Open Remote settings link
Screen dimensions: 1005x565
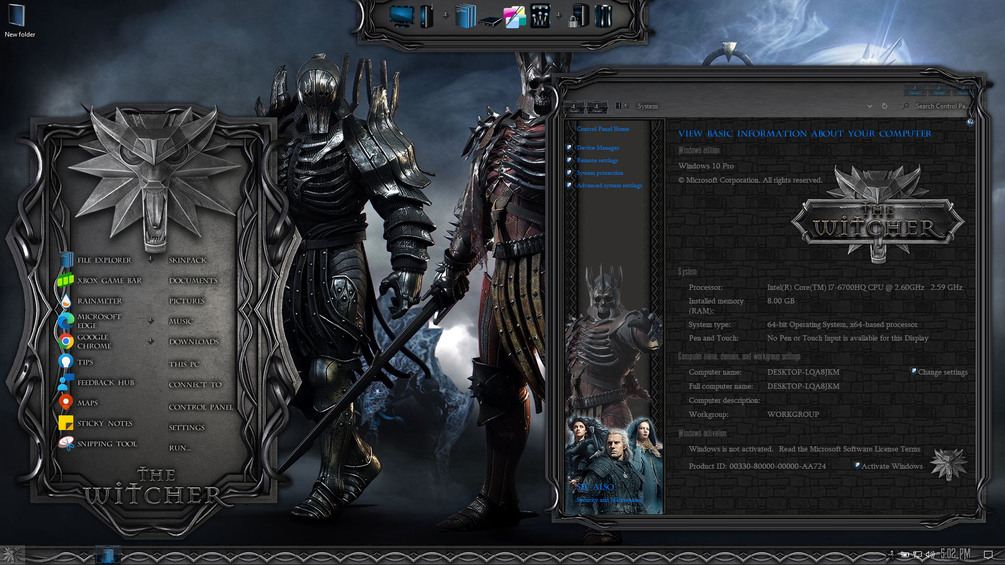[x=597, y=160]
